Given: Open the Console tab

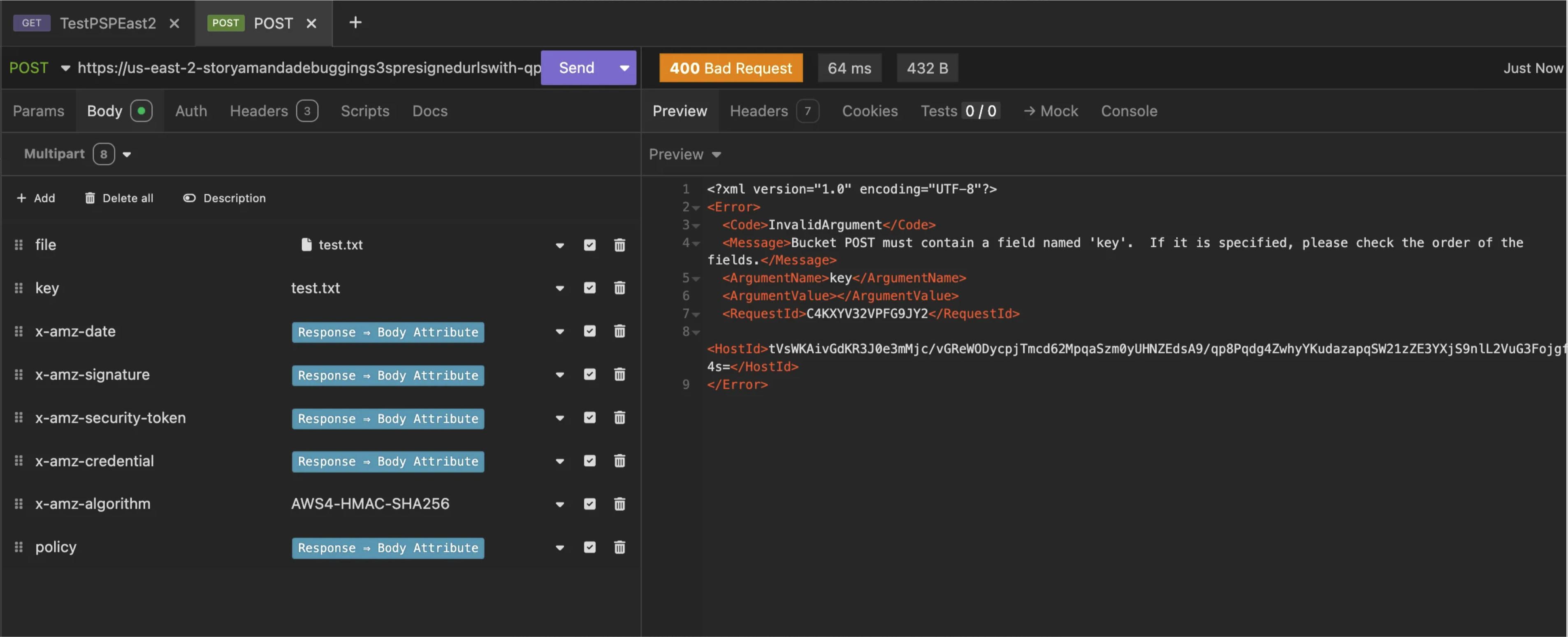Looking at the screenshot, I should [1129, 111].
